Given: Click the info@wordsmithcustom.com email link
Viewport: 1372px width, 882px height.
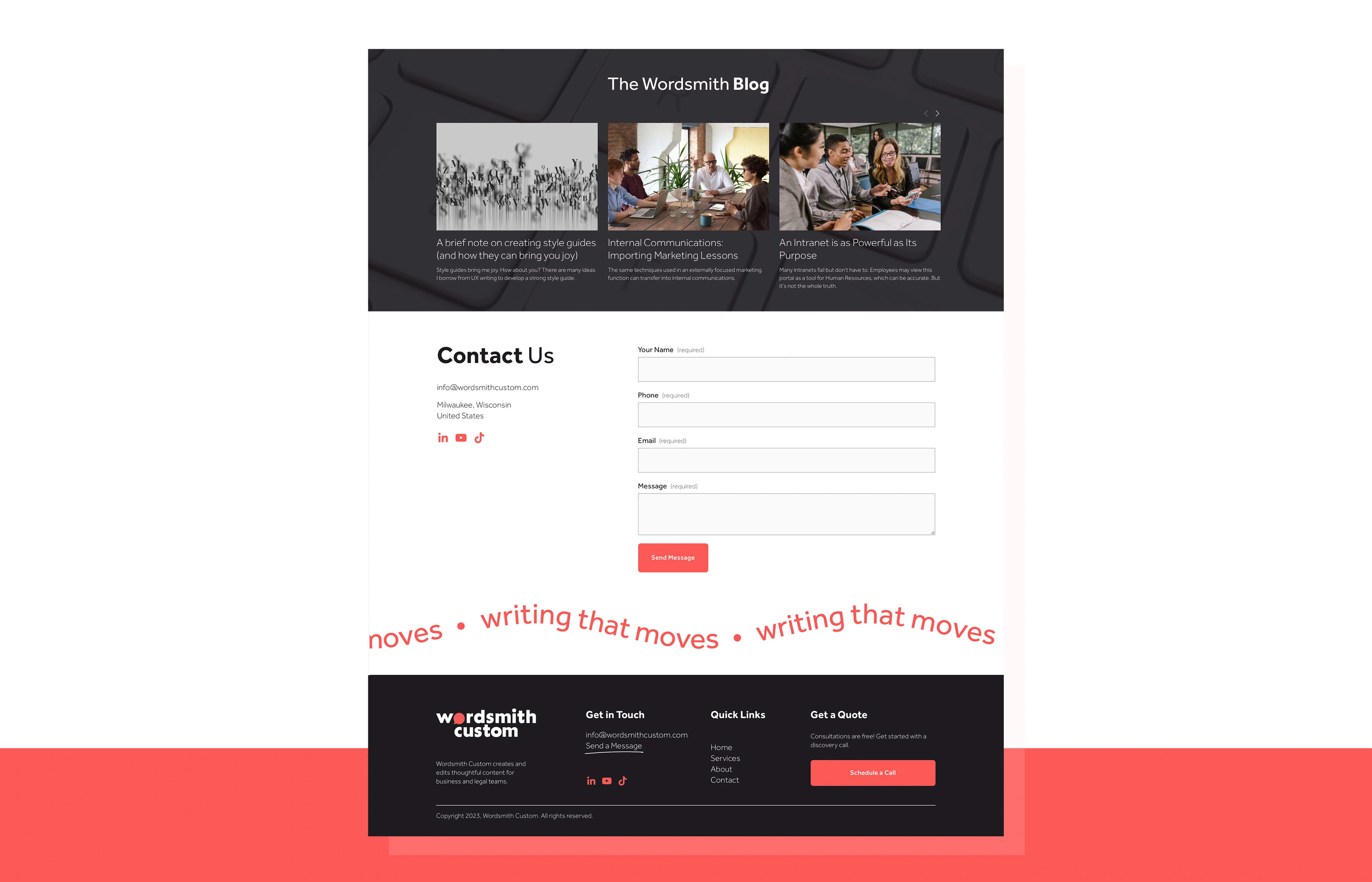Looking at the screenshot, I should 487,387.
